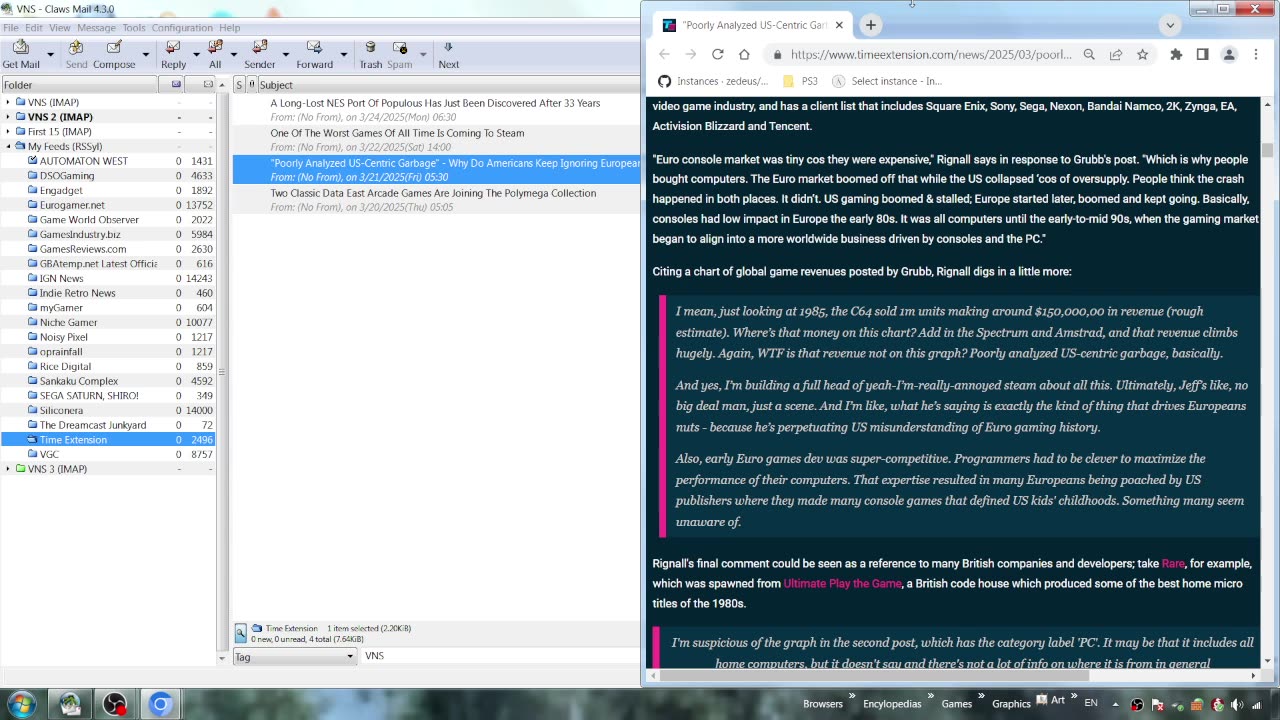Close the Time Extension article tab
Viewport: 1280px width, 720px height.
[x=839, y=25]
